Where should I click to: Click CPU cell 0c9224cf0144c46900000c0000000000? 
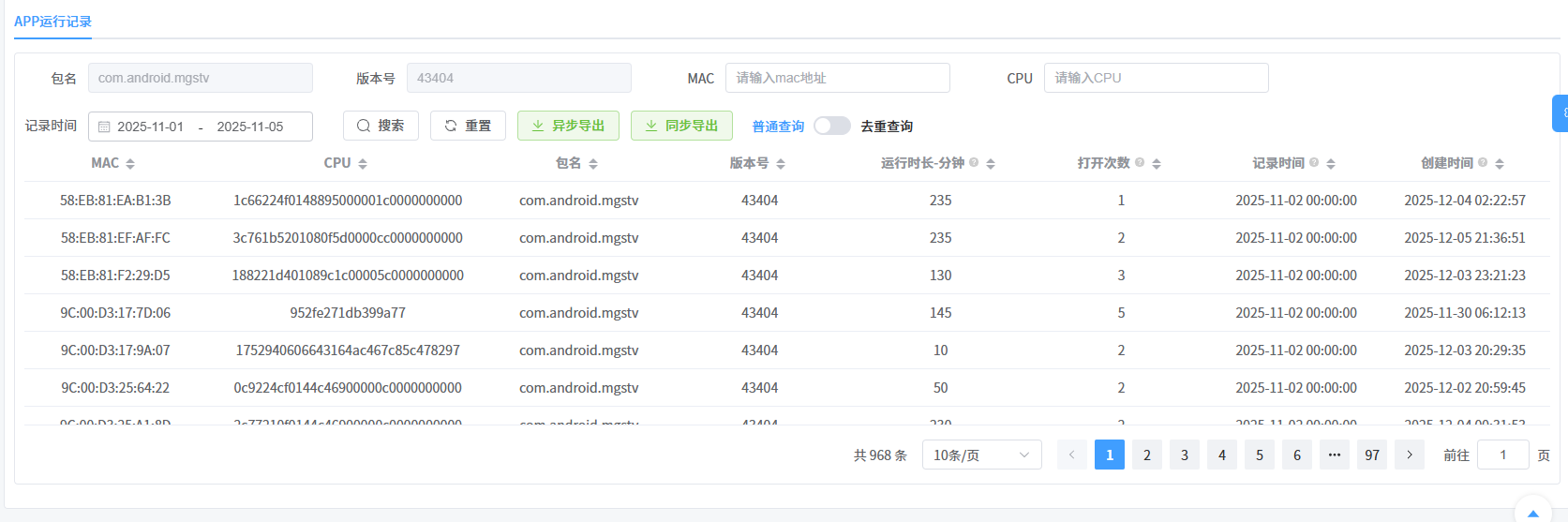pos(348,388)
